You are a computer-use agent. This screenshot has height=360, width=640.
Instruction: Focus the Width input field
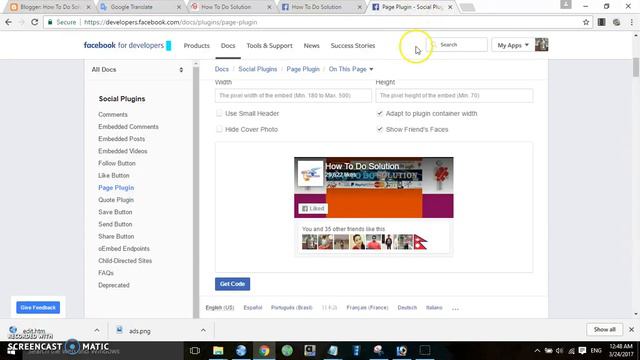pyautogui.click(x=293, y=96)
